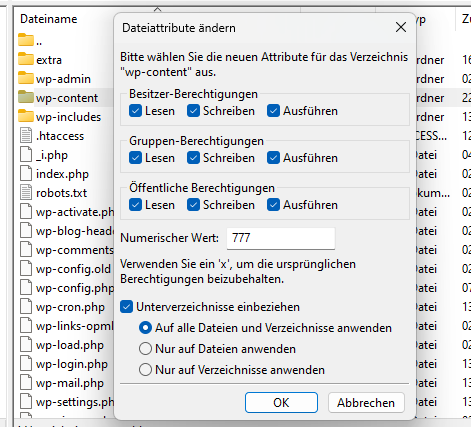Viewport: 471px width, 427px height.
Task: Select the wp-includes folder icon
Action: pyautogui.click(x=26, y=116)
